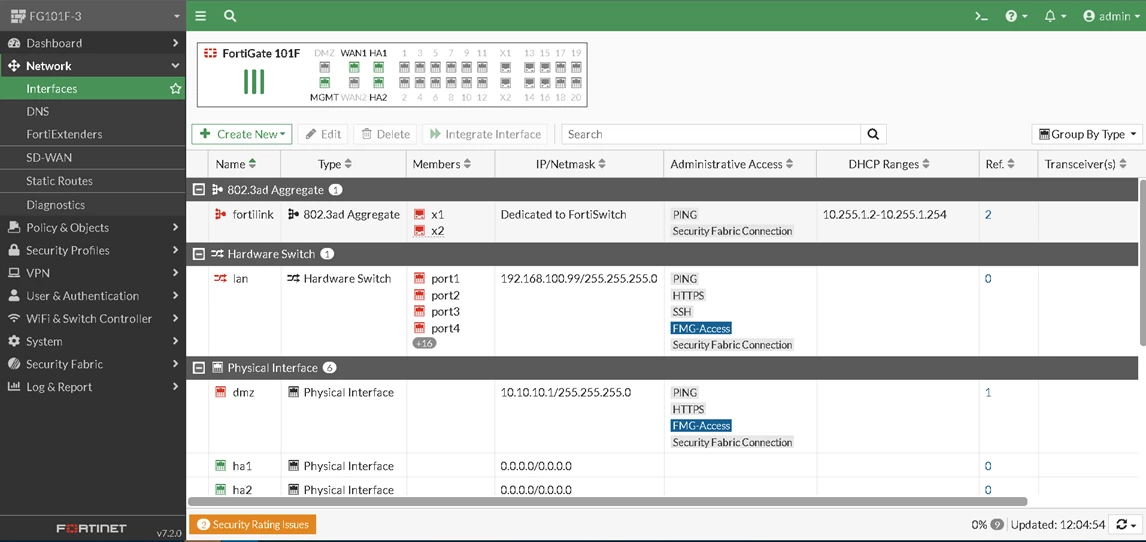Expand WiFi & Switch Controller menu
Image resolution: width=1146 pixels, height=542 pixels.
pyautogui.click(x=93, y=318)
